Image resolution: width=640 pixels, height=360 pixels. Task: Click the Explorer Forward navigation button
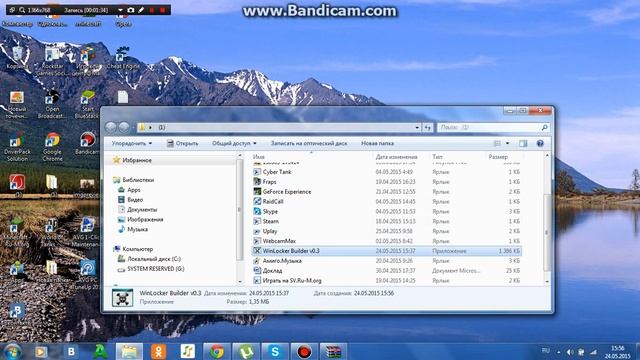[x=124, y=127]
